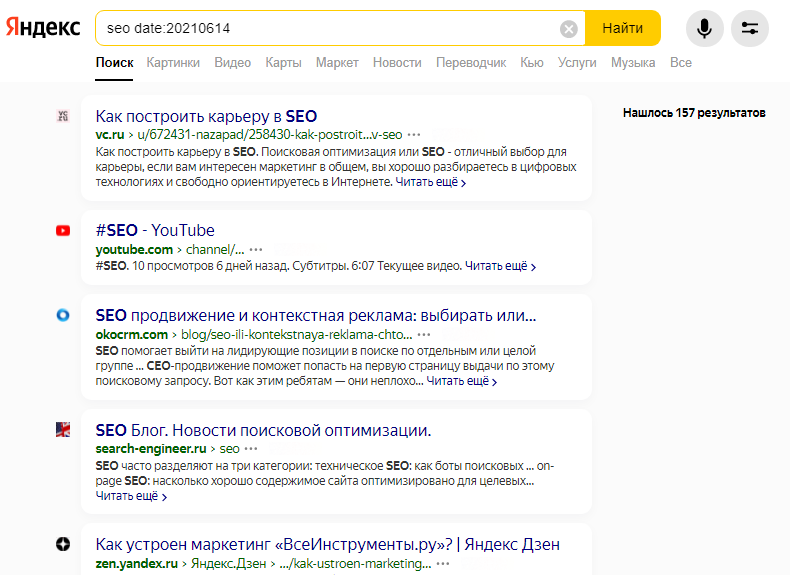Screen dimensions: 790x575
Task: Open the Кью tab
Action: point(532,62)
